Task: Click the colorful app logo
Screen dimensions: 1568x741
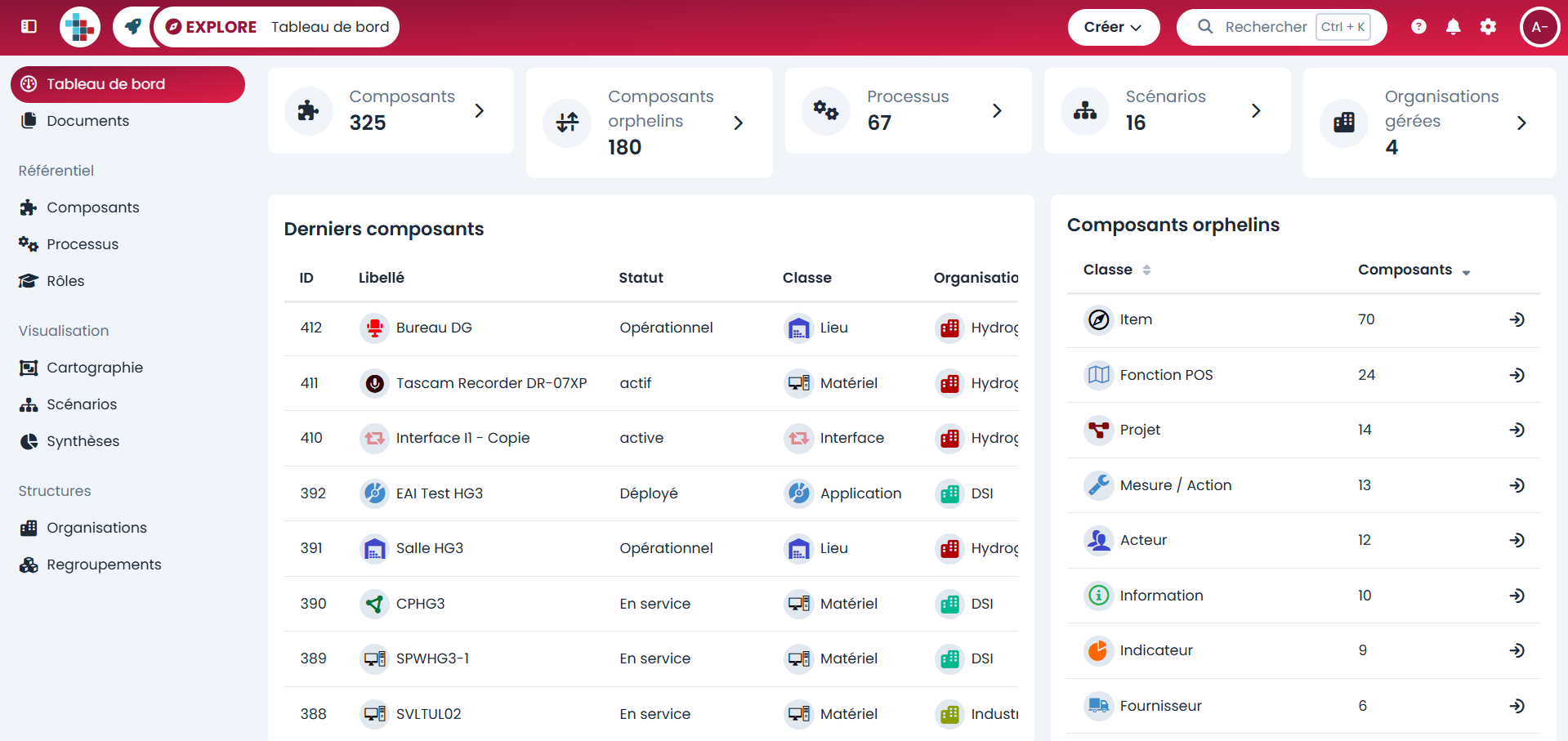Action: coord(80,27)
